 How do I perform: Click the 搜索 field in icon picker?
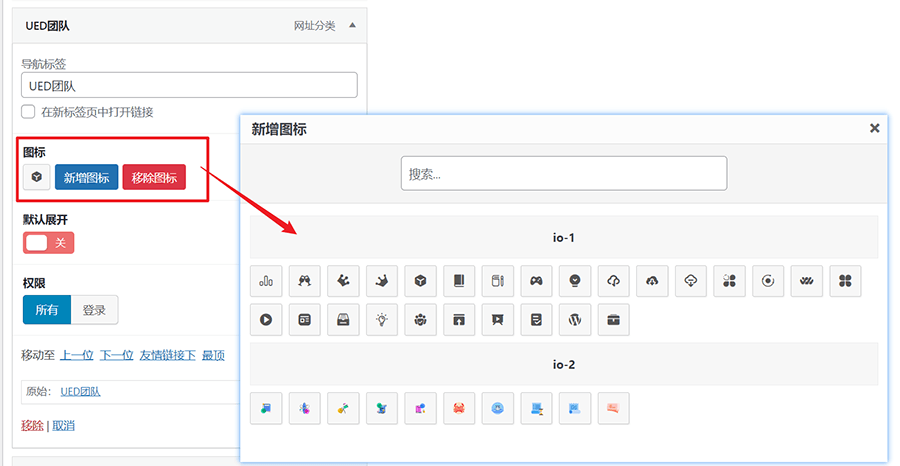[x=563, y=173]
